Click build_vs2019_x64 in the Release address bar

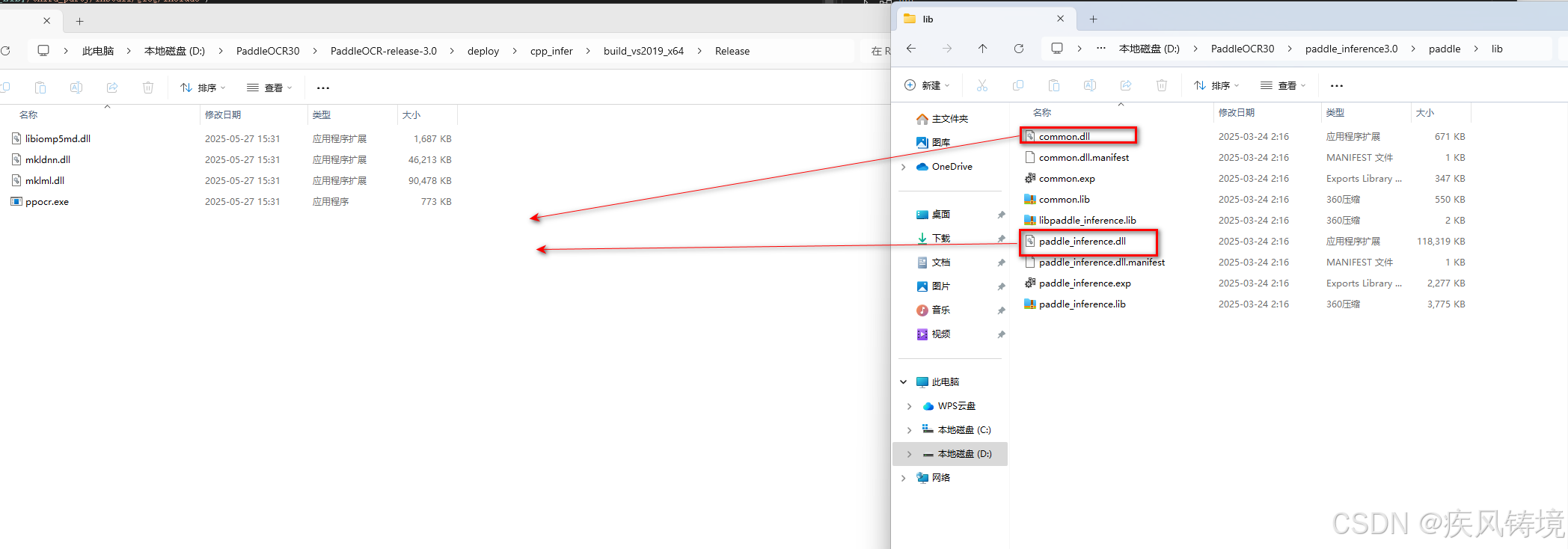point(643,51)
